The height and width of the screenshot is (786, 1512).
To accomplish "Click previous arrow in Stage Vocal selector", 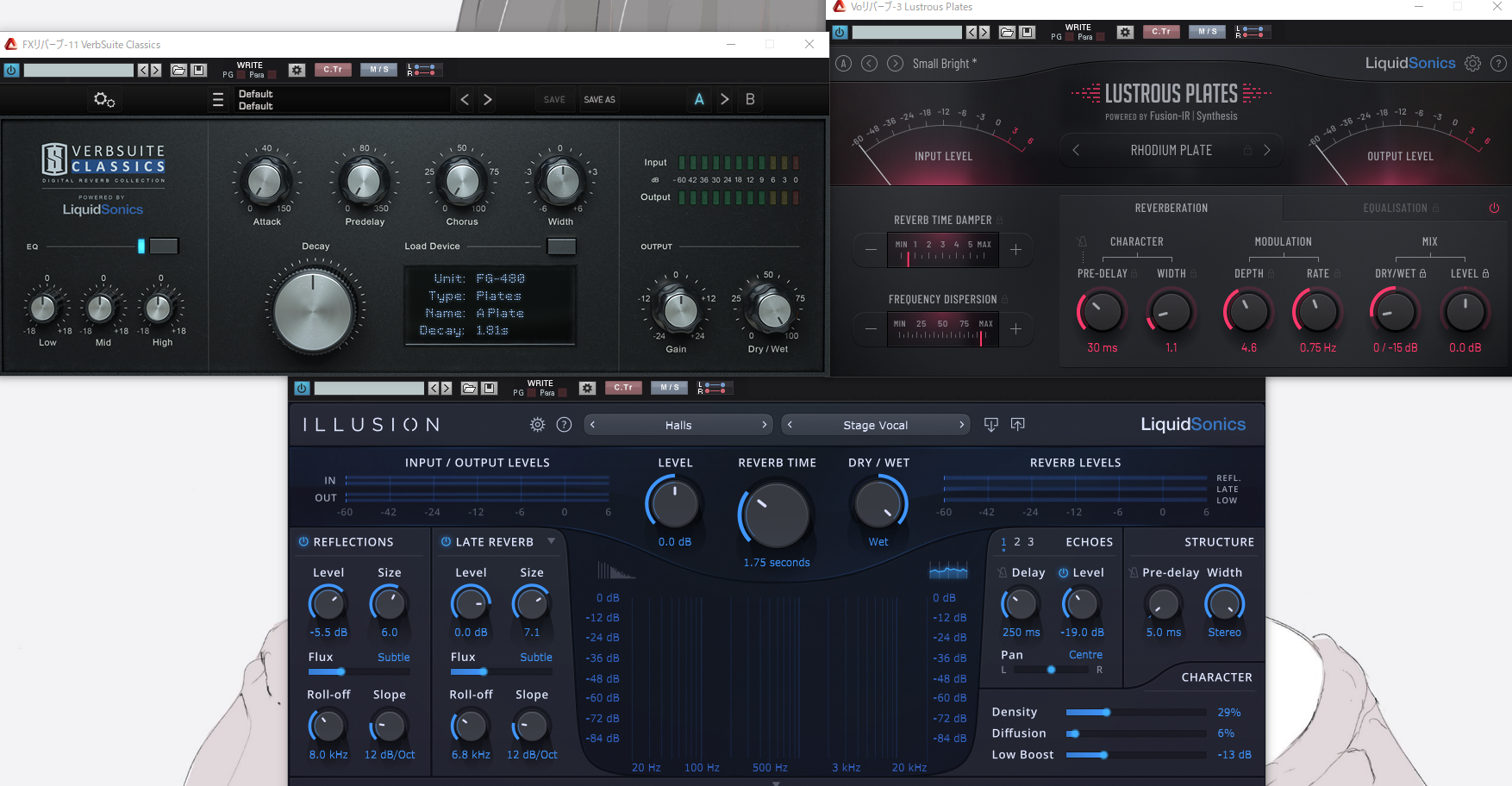I will pos(790,424).
